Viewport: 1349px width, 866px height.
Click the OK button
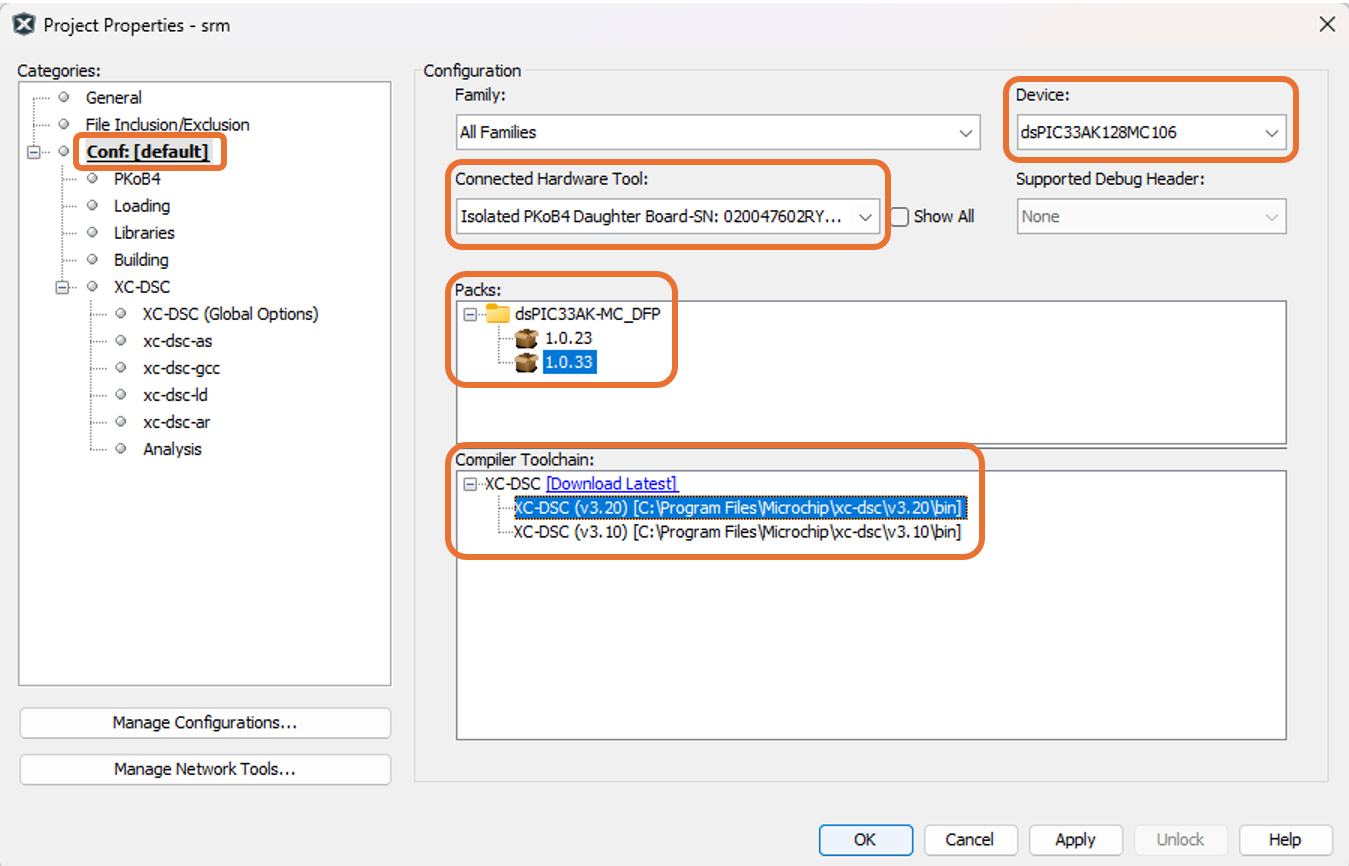point(865,840)
